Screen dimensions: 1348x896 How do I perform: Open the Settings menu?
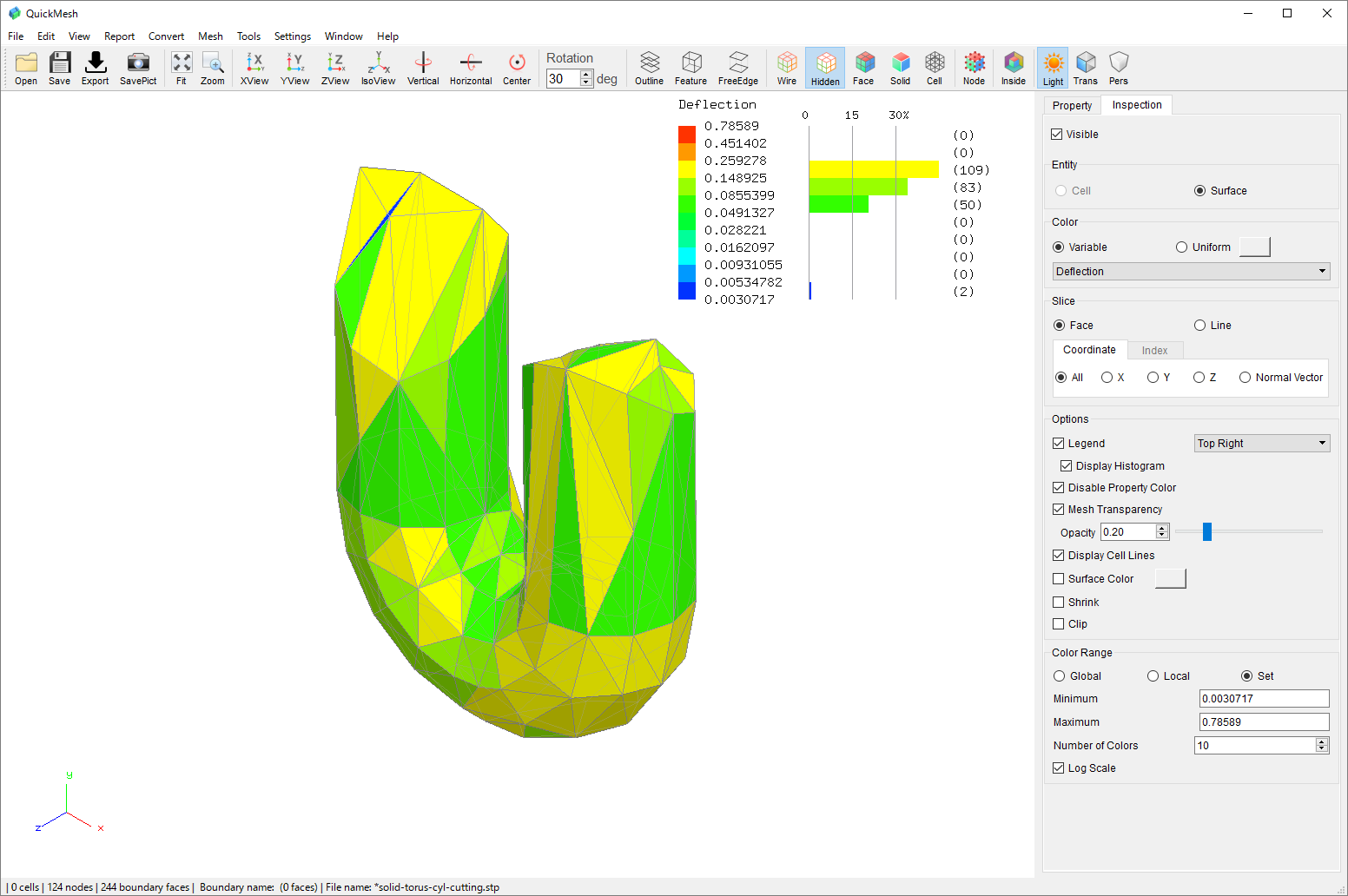(293, 36)
